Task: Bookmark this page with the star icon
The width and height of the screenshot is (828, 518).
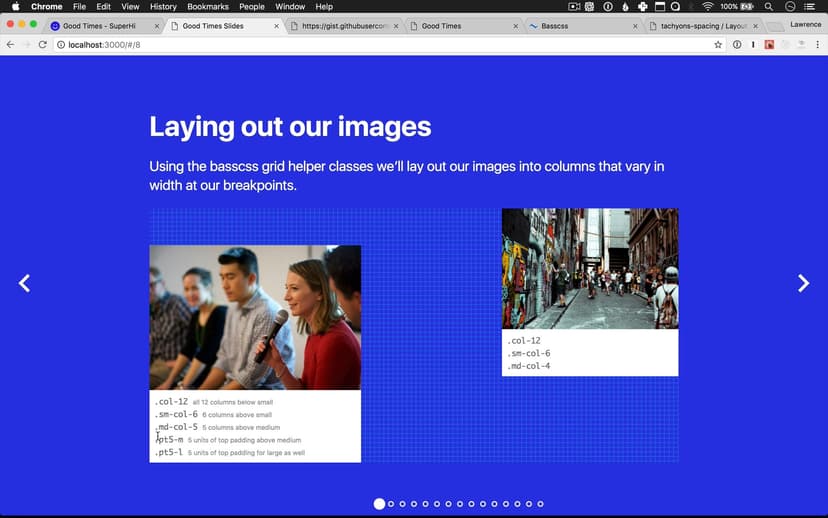Action: (717, 45)
